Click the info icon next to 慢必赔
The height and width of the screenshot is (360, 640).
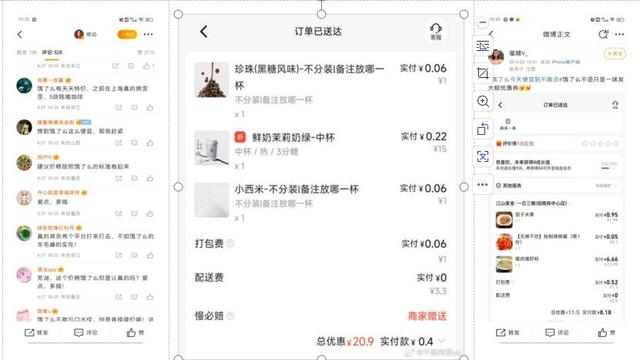tap(230, 316)
